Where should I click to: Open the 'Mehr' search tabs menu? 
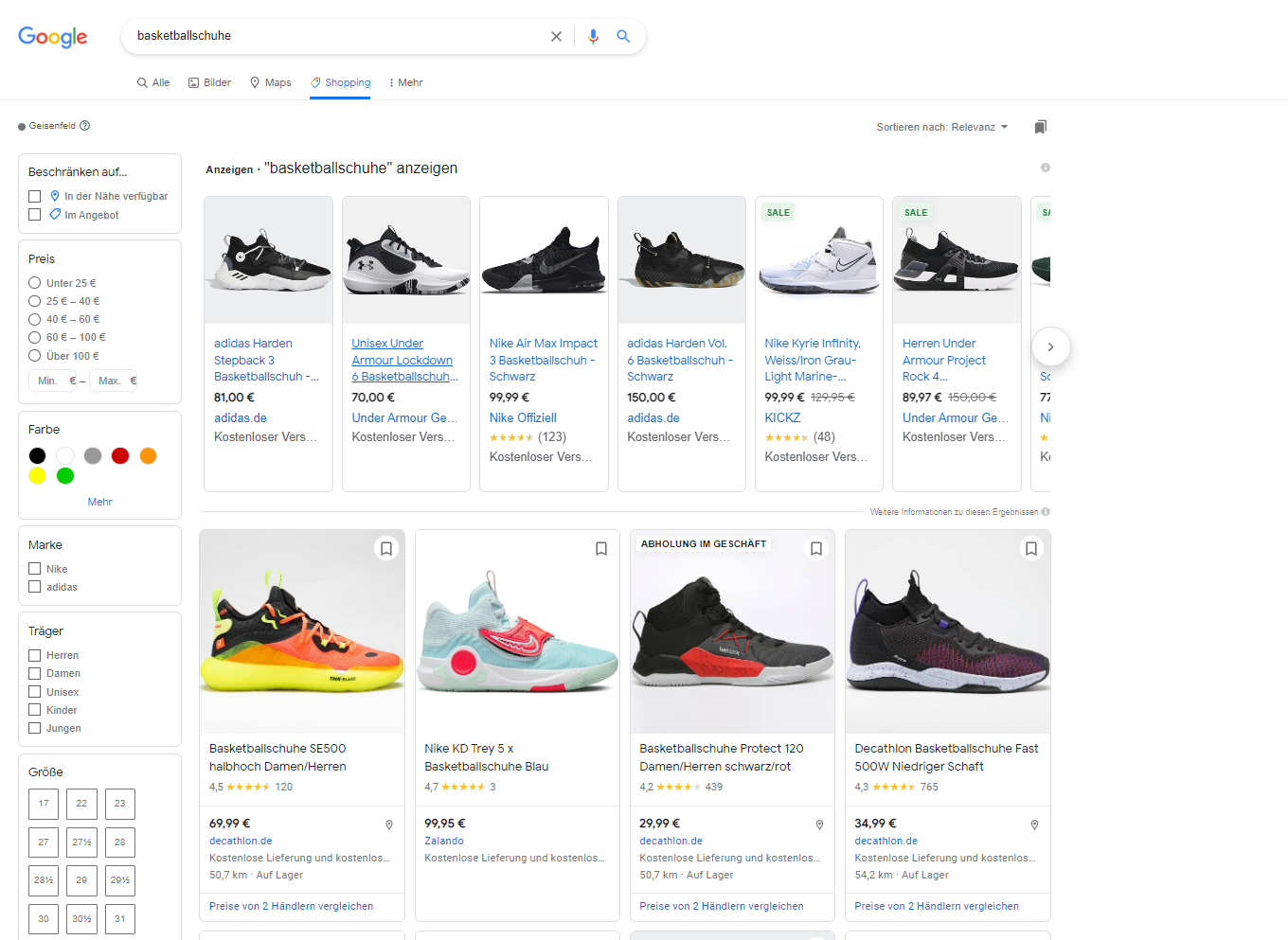pyautogui.click(x=405, y=82)
